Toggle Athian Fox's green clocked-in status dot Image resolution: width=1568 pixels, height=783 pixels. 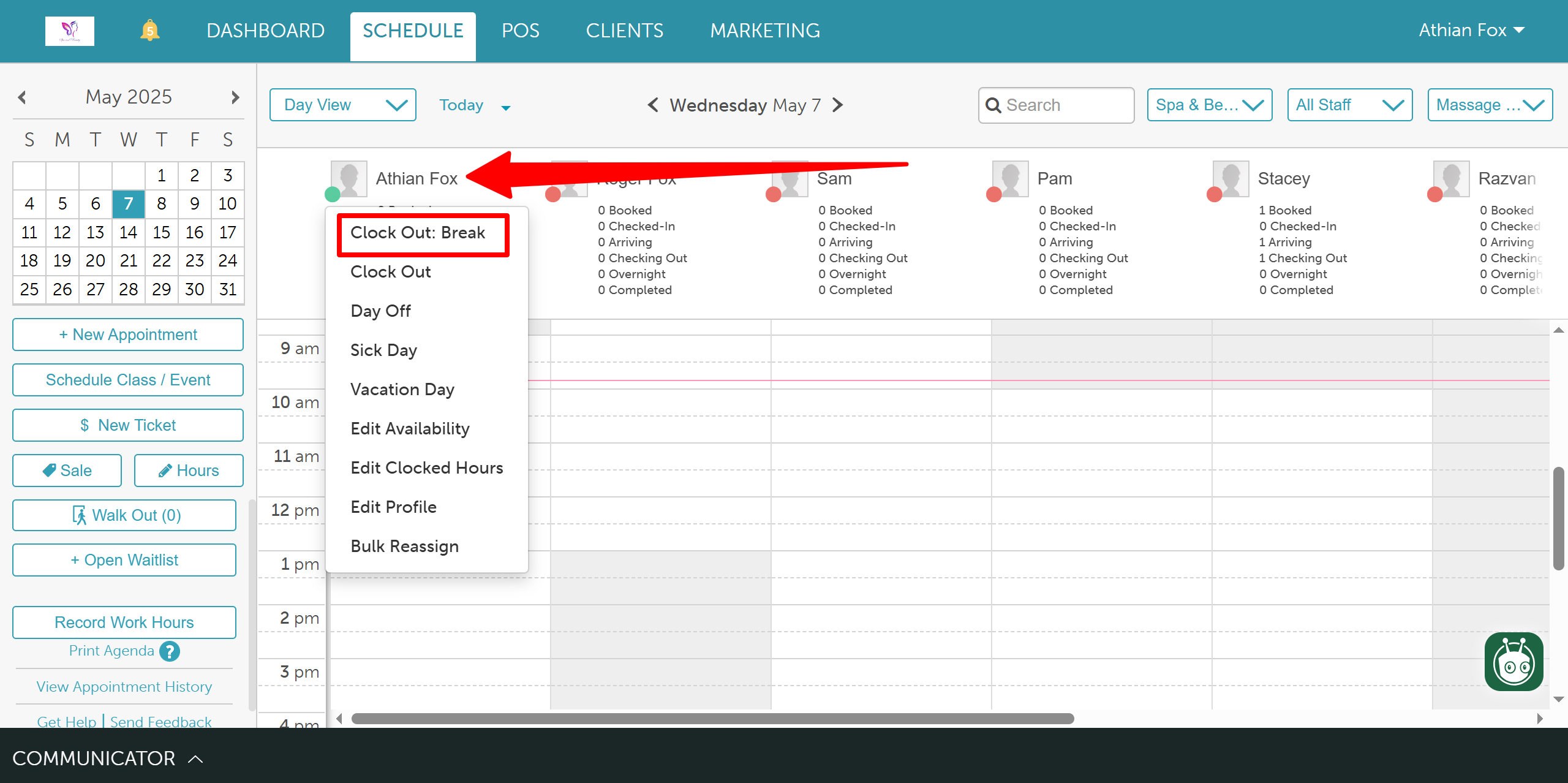(x=333, y=195)
